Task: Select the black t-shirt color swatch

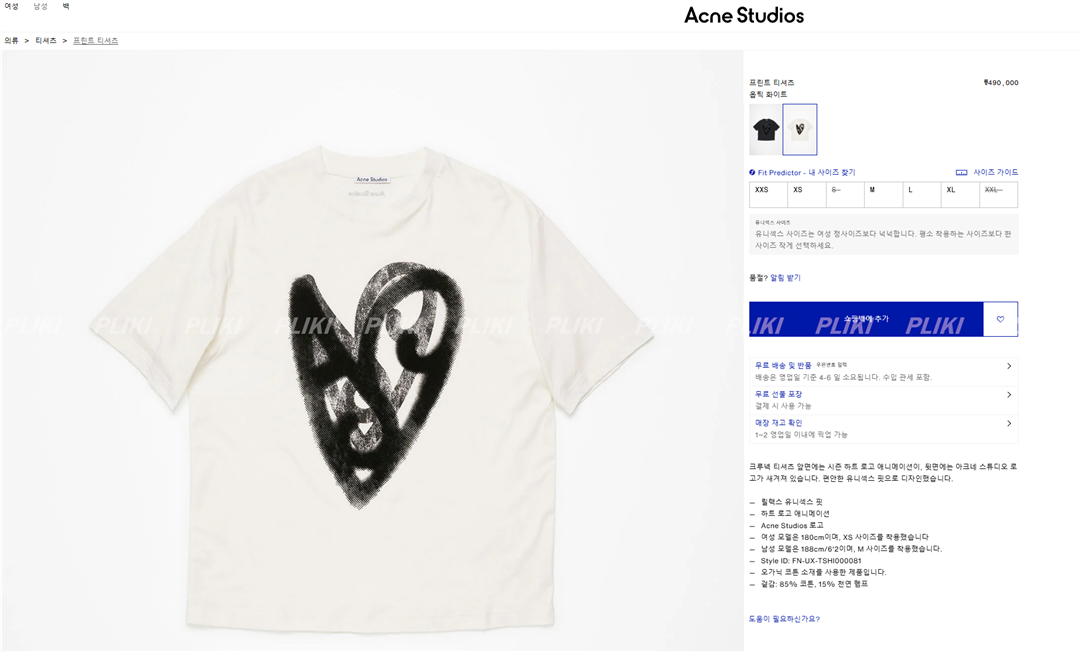Action: click(765, 129)
